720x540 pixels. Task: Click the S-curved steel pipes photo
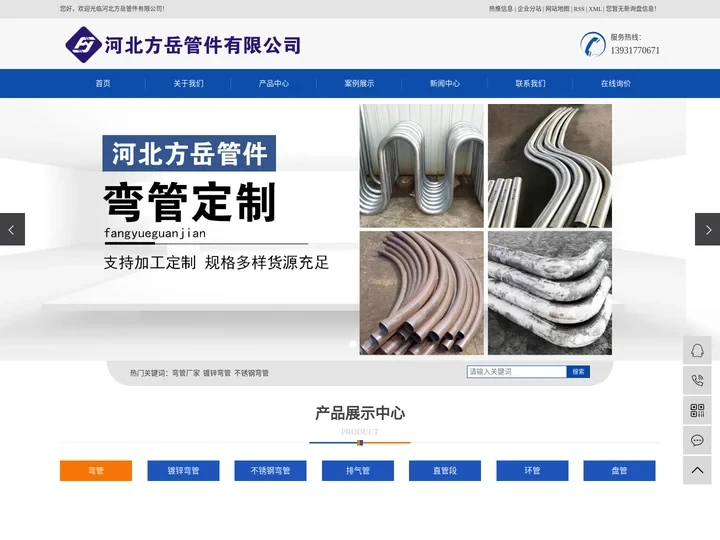(x=550, y=166)
